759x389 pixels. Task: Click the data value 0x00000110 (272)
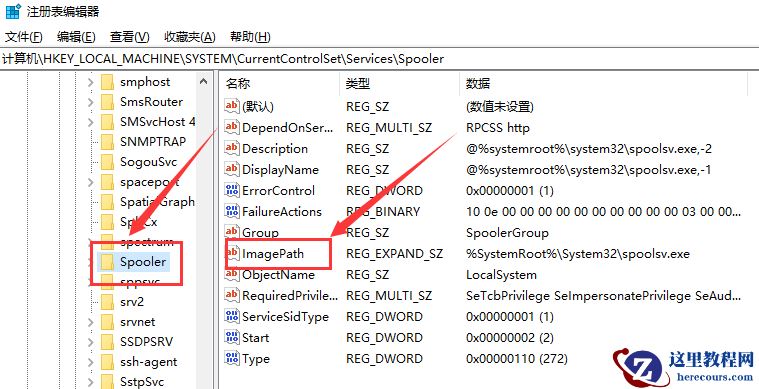tap(516, 359)
